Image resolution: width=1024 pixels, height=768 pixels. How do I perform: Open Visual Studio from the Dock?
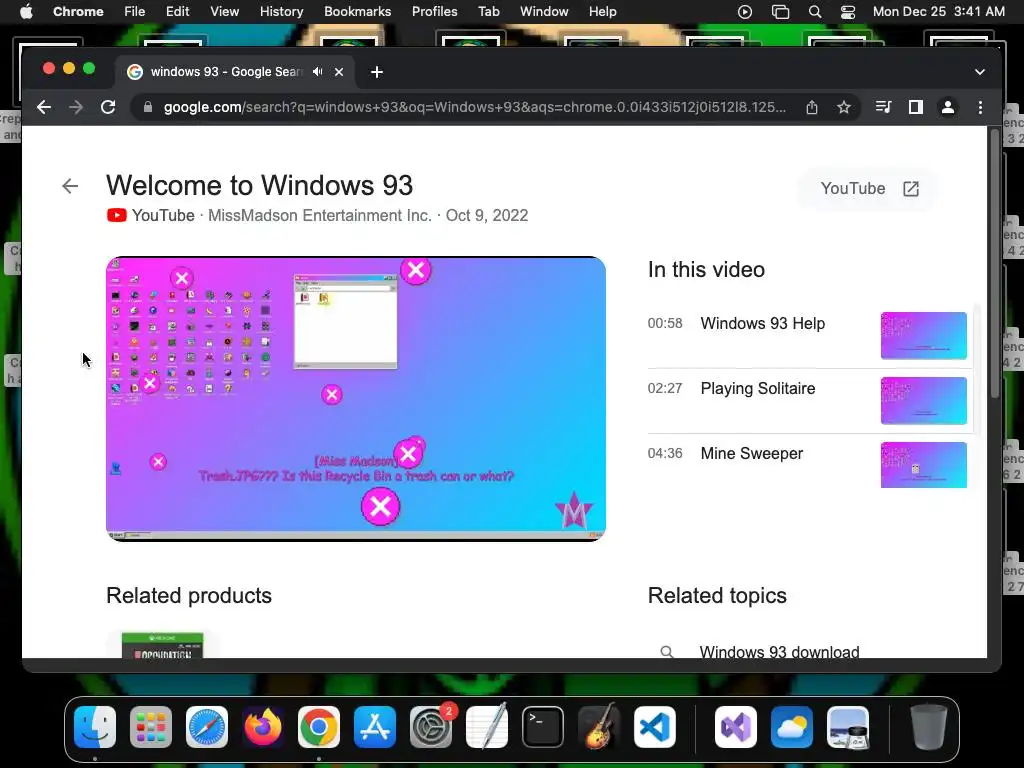(x=736, y=727)
